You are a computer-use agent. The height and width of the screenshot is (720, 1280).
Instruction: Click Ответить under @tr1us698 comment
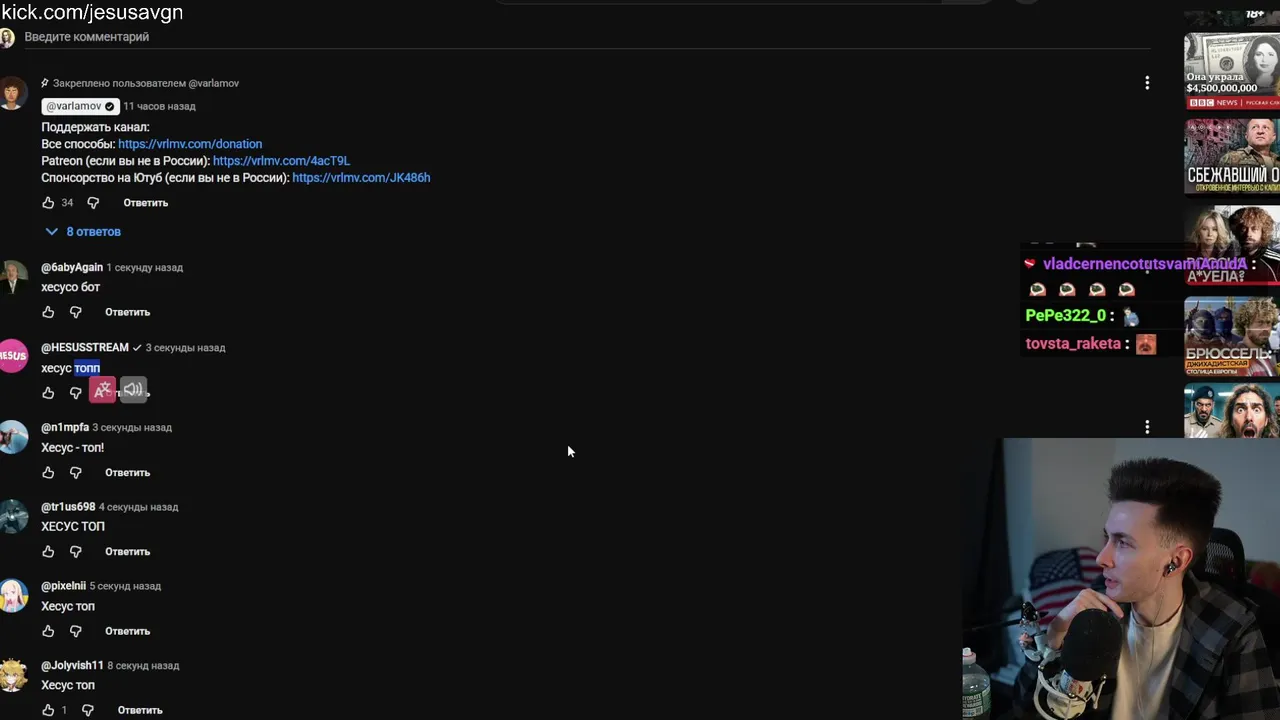click(127, 551)
